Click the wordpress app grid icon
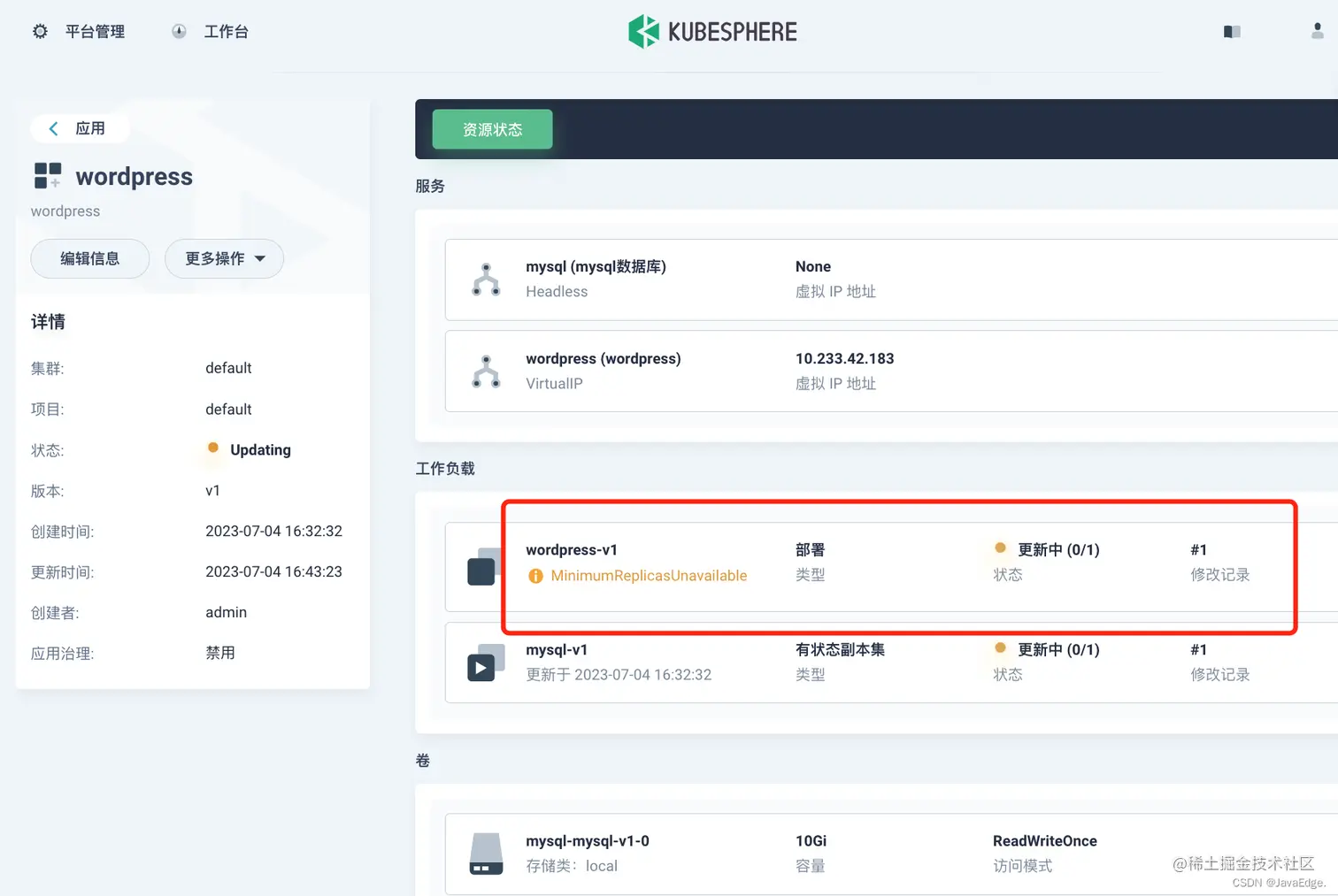Screen dimensions: 1338x896 pos(48,175)
